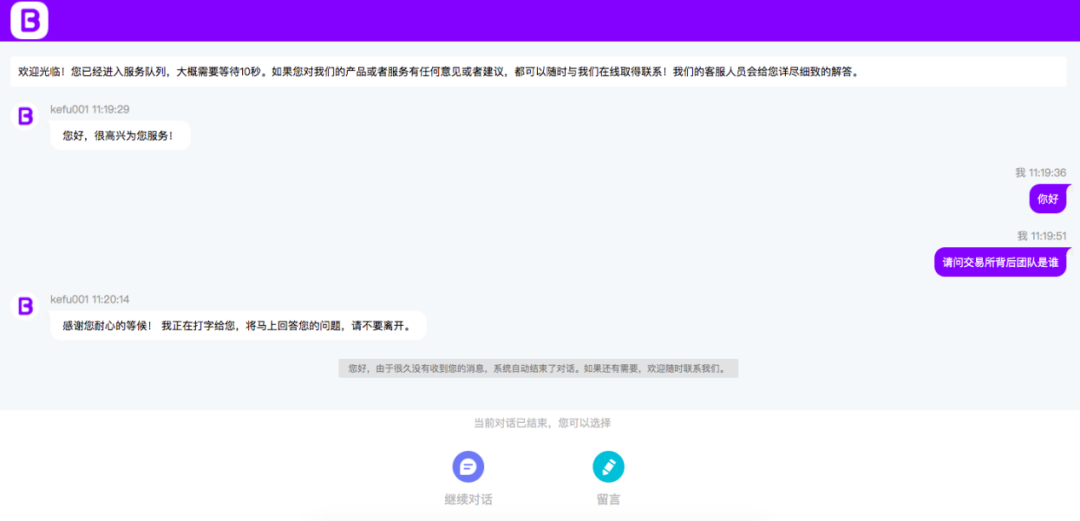This screenshot has width=1080, height=521.
Task: Click the system notice about conversation auto-ending
Action: (x=538, y=368)
